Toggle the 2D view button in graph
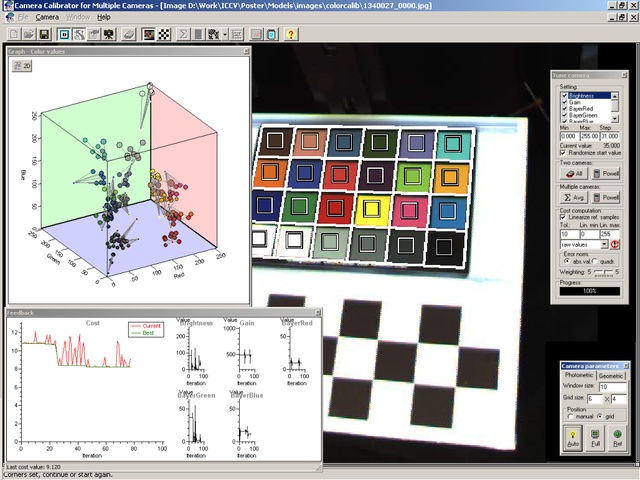 coord(22,66)
